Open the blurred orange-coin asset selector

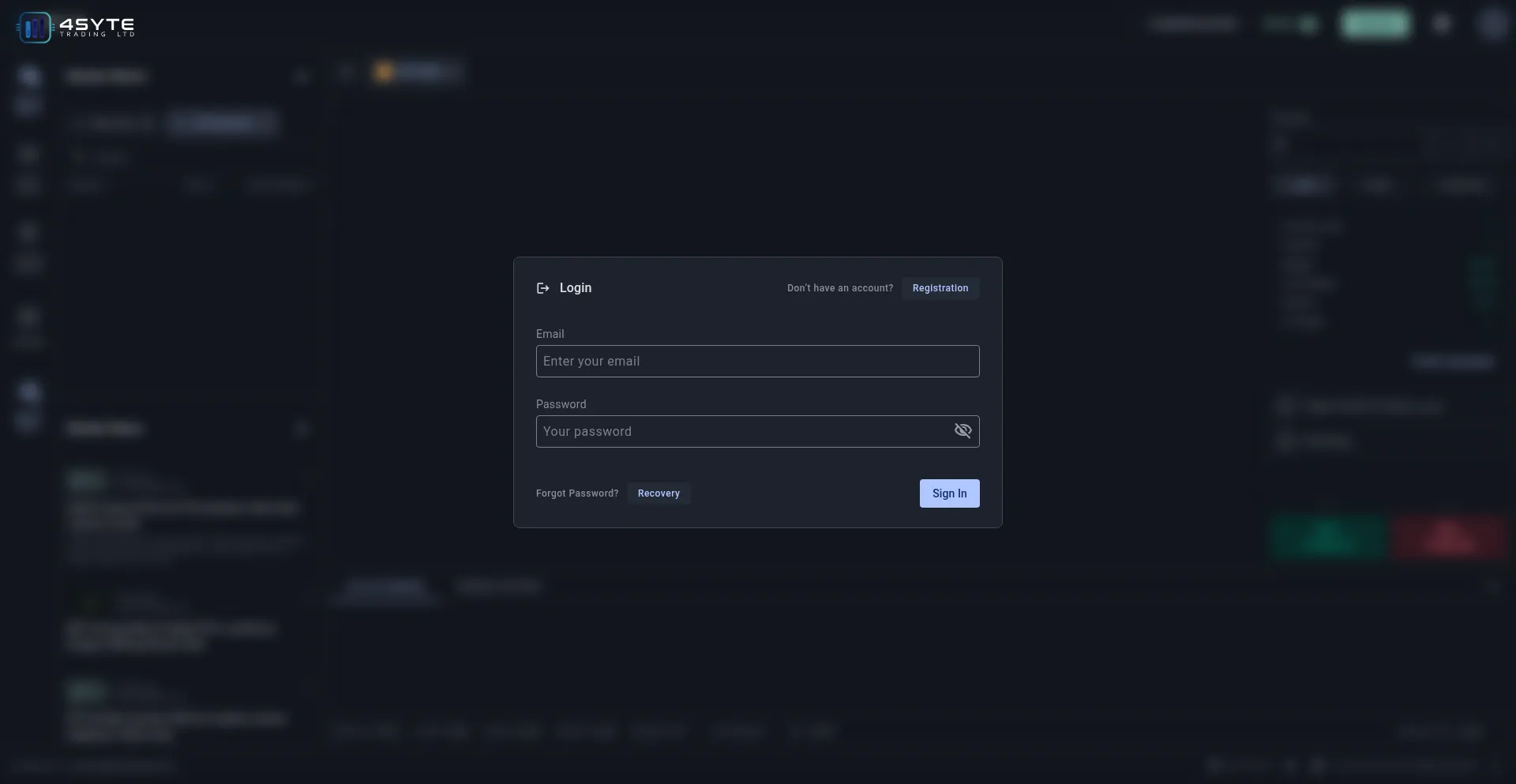(x=417, y=73)
